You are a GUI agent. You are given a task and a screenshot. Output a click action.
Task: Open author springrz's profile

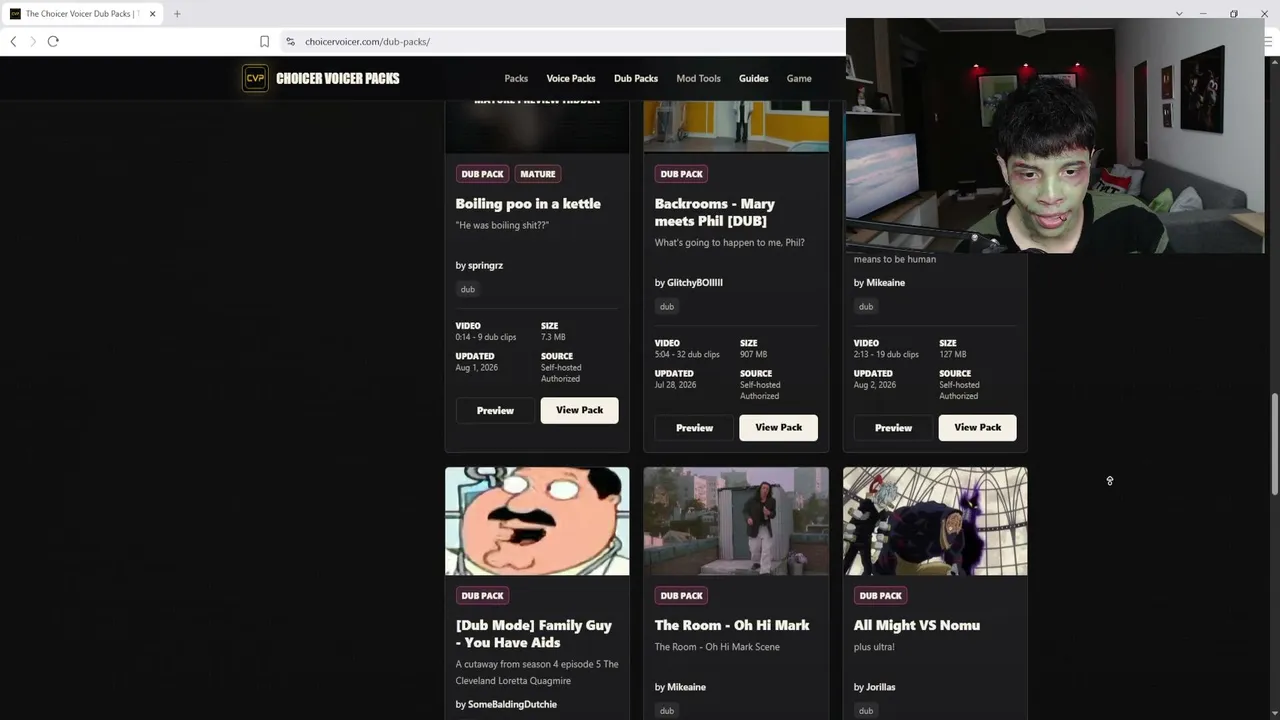coord(485,265)
